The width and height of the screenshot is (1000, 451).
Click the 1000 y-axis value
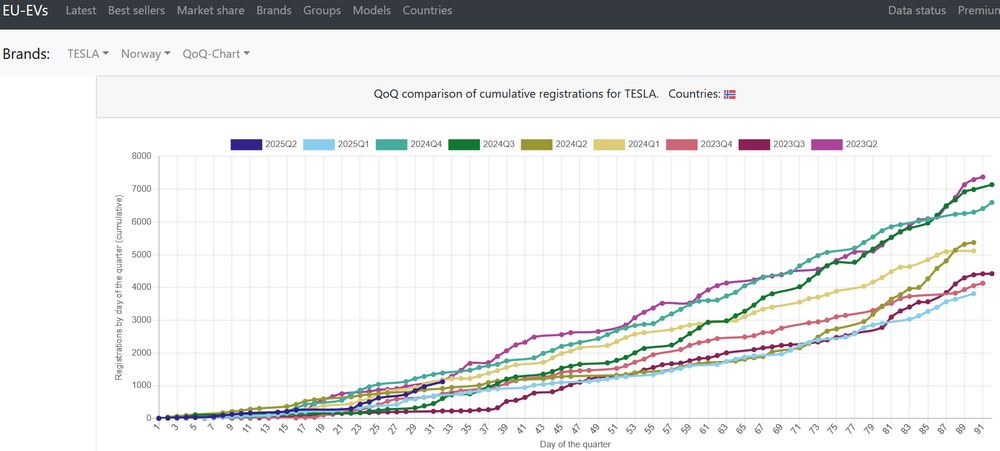(x=141, y=385)
